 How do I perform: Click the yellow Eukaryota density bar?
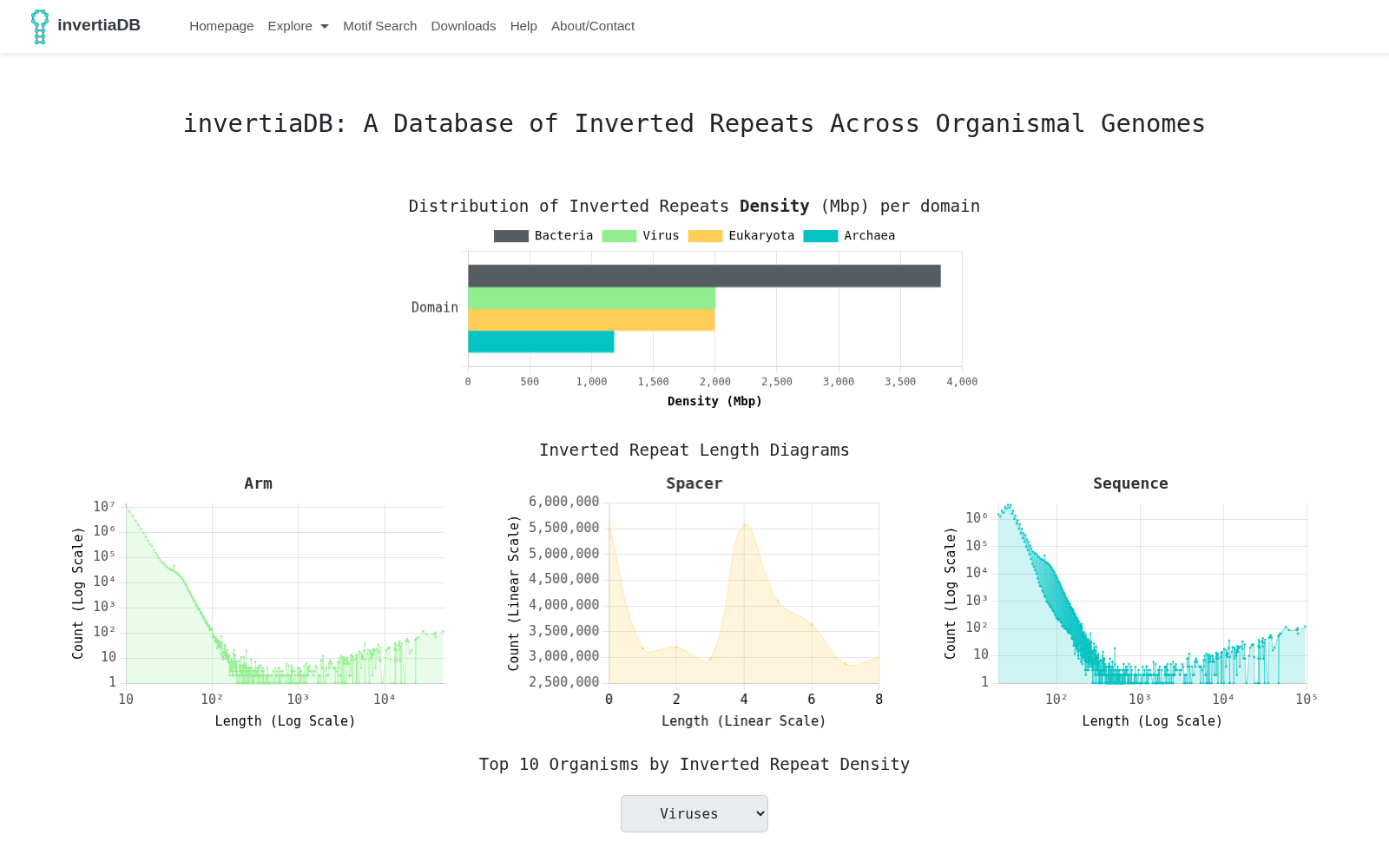[591, 320]
